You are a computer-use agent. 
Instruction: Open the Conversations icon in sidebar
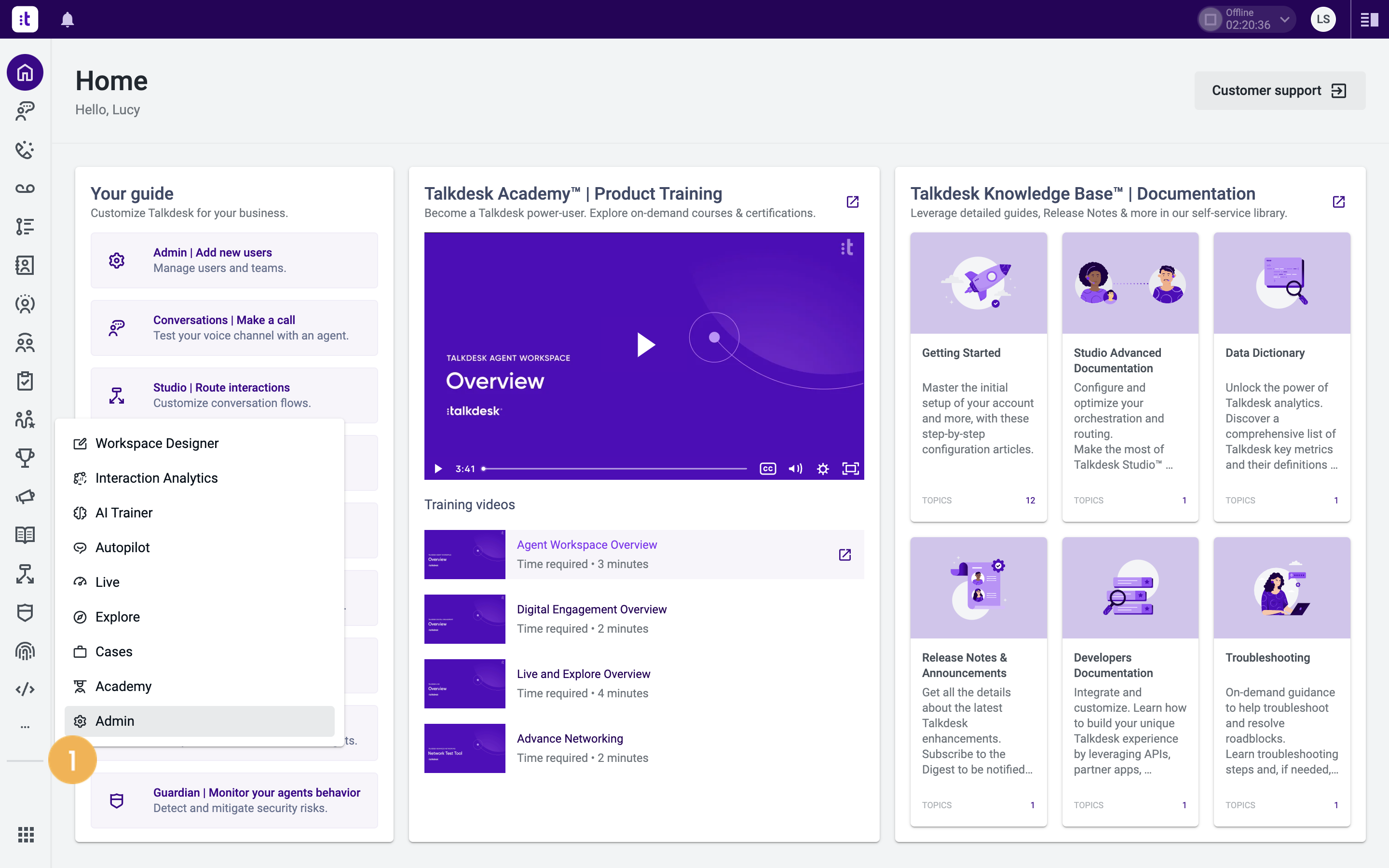[25, 111]
